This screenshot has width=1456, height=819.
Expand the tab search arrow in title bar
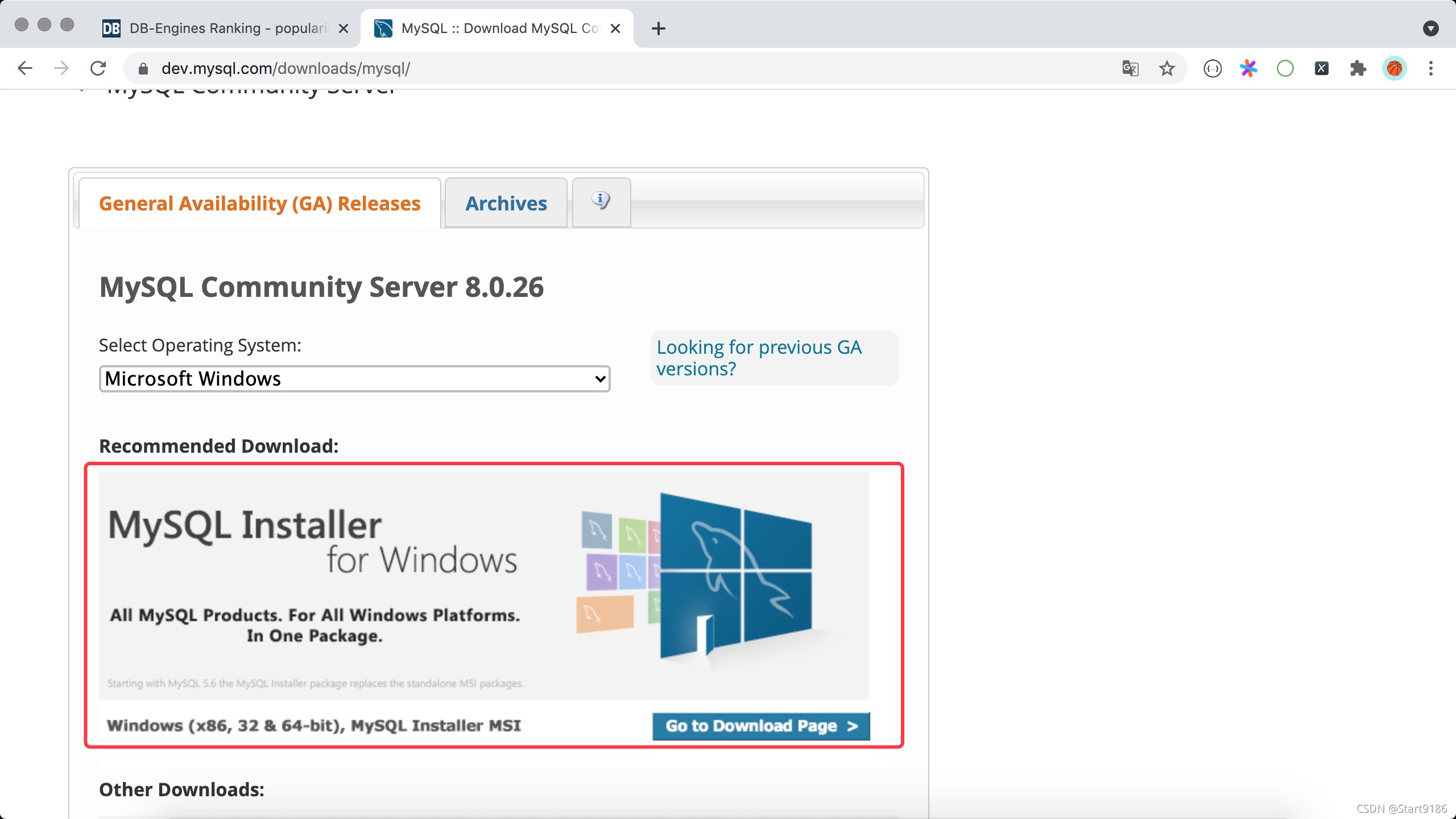[x=1430, y=28]
